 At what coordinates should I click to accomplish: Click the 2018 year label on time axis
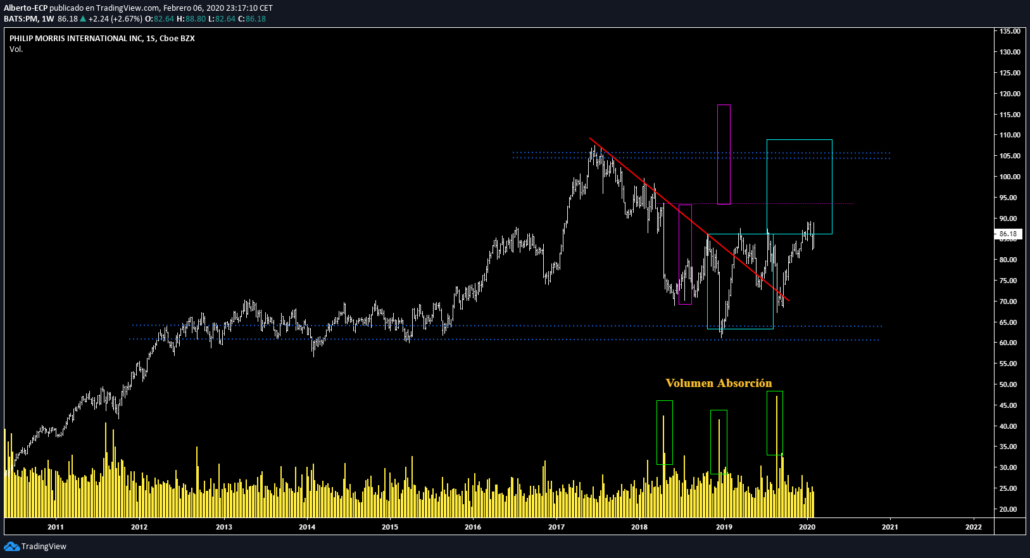click(640, 527)
